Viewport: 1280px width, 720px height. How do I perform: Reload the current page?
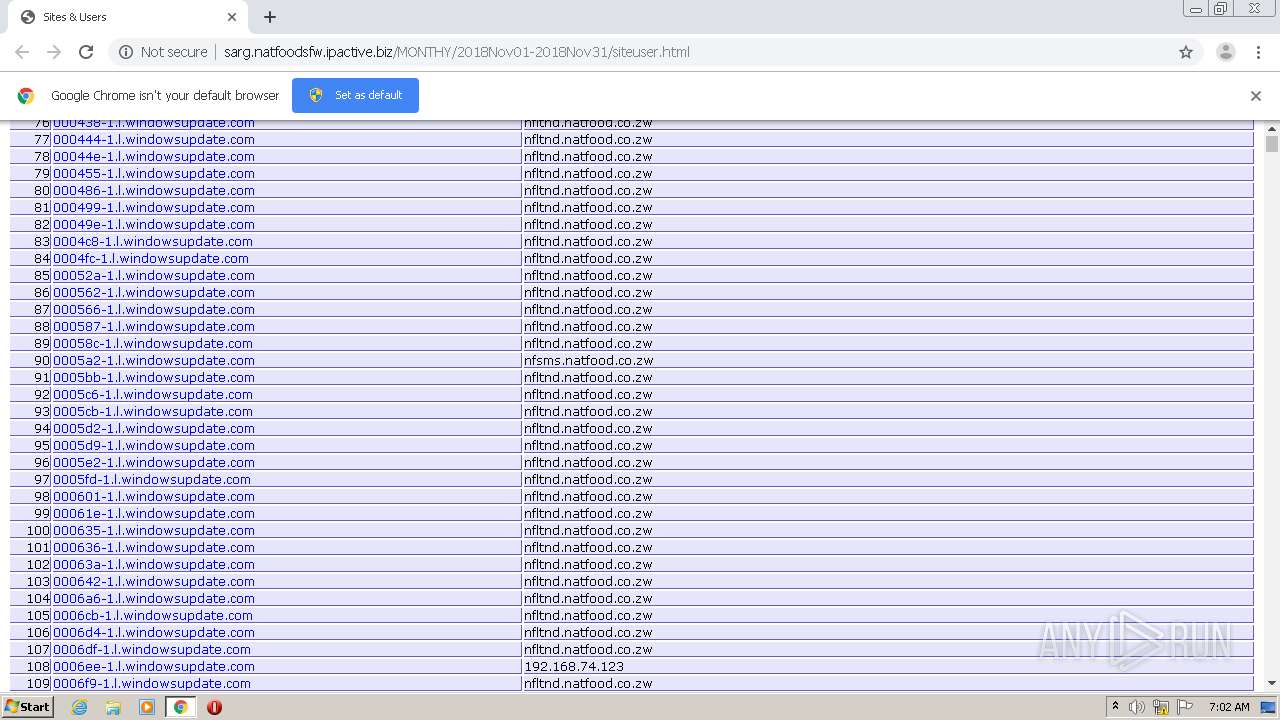point(86,52)
